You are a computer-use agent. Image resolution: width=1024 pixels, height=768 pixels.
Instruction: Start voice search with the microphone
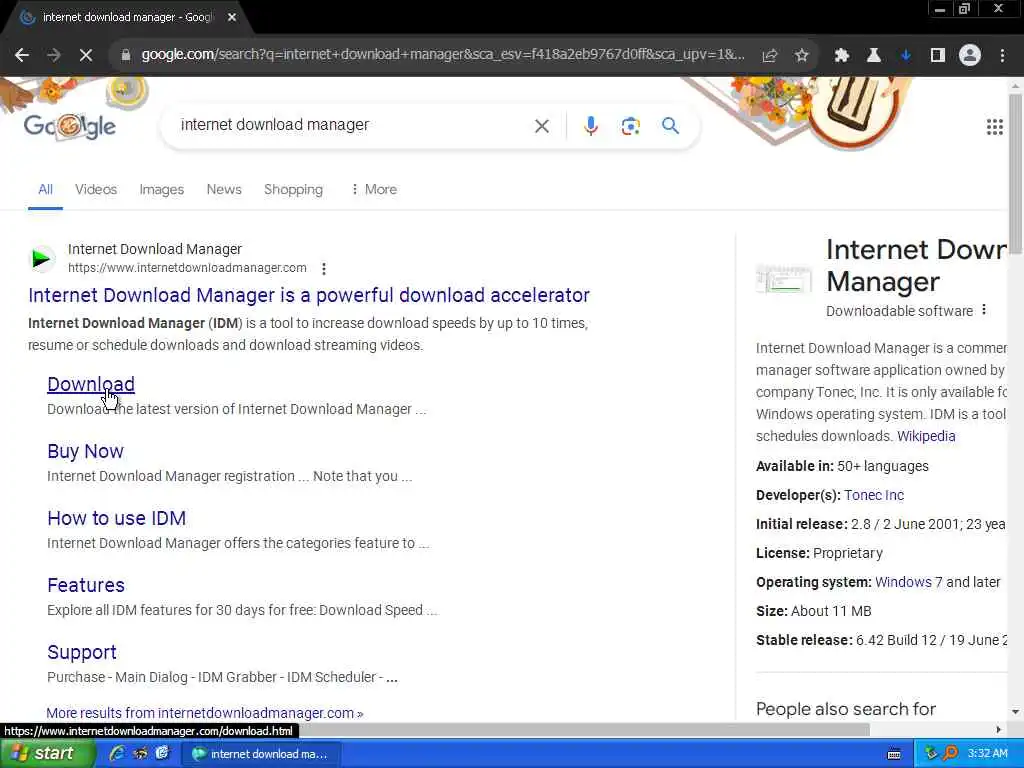click(x=590, y=126)
